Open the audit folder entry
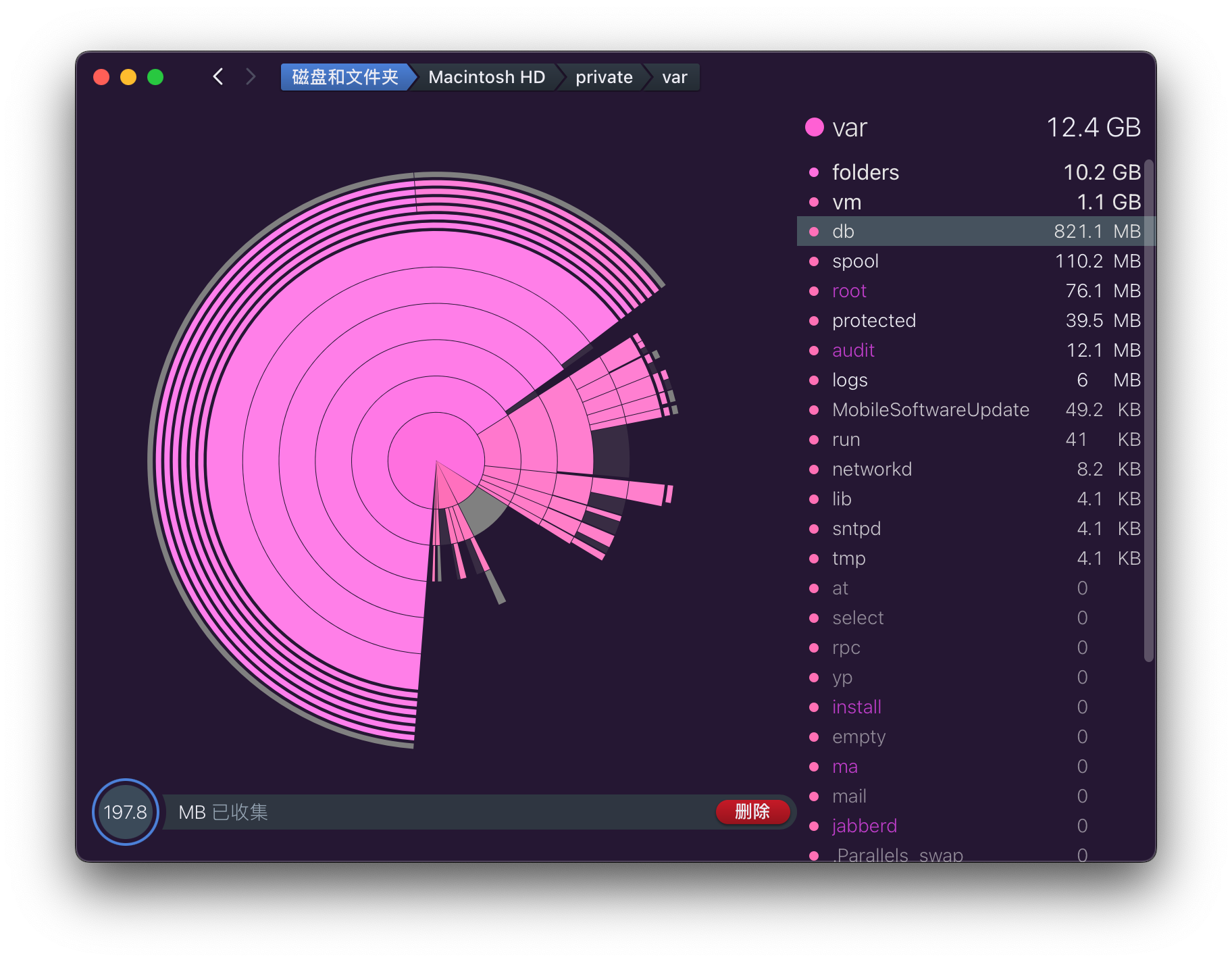 [x=853, y=351]
